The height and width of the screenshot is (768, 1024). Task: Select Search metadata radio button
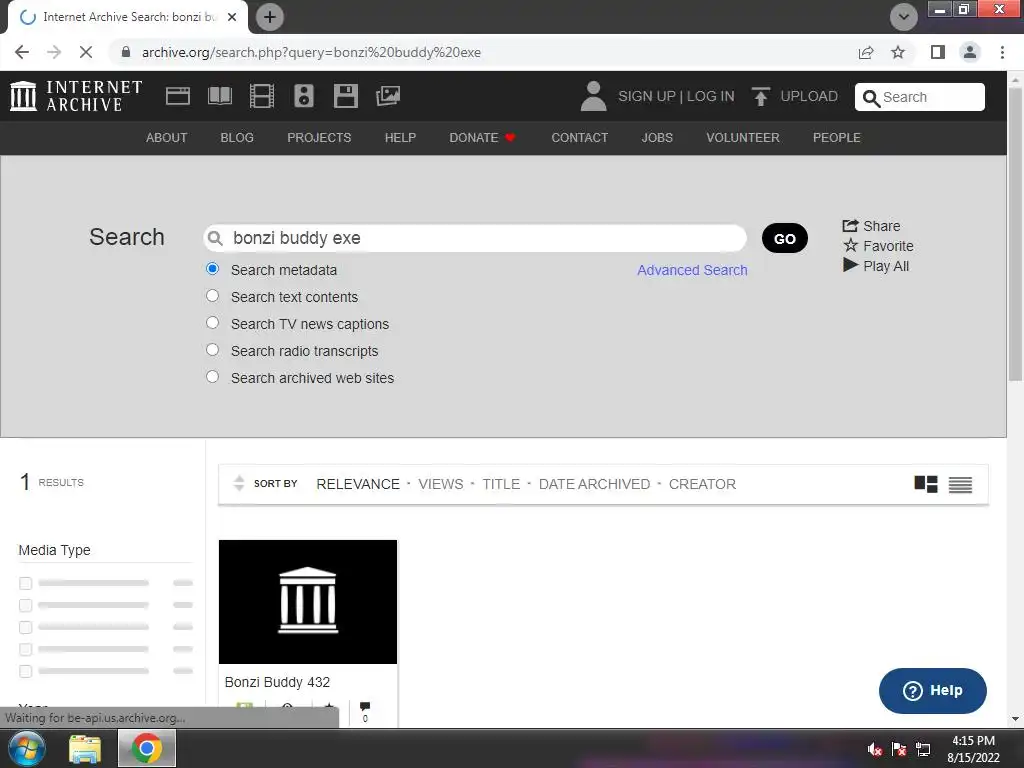pos(212,269)
